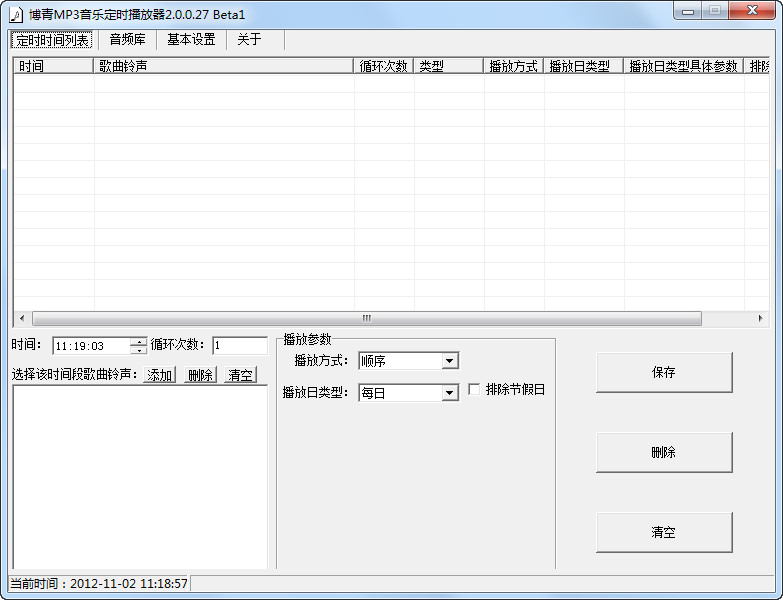Increase time with the spinner up arrow
Image resolution: width=783 pixels, height=600 pixels.
pyautogui.click(x=138, y=342)
